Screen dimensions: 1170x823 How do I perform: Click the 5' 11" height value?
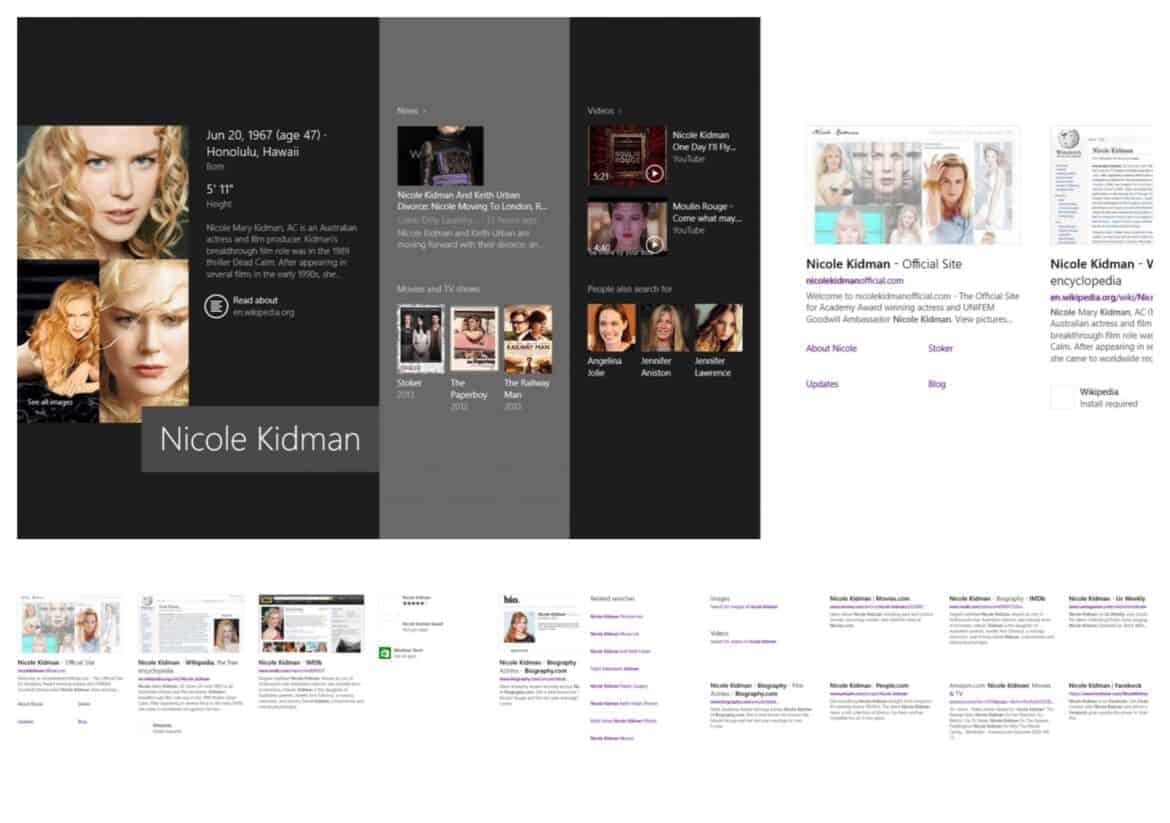220,190
